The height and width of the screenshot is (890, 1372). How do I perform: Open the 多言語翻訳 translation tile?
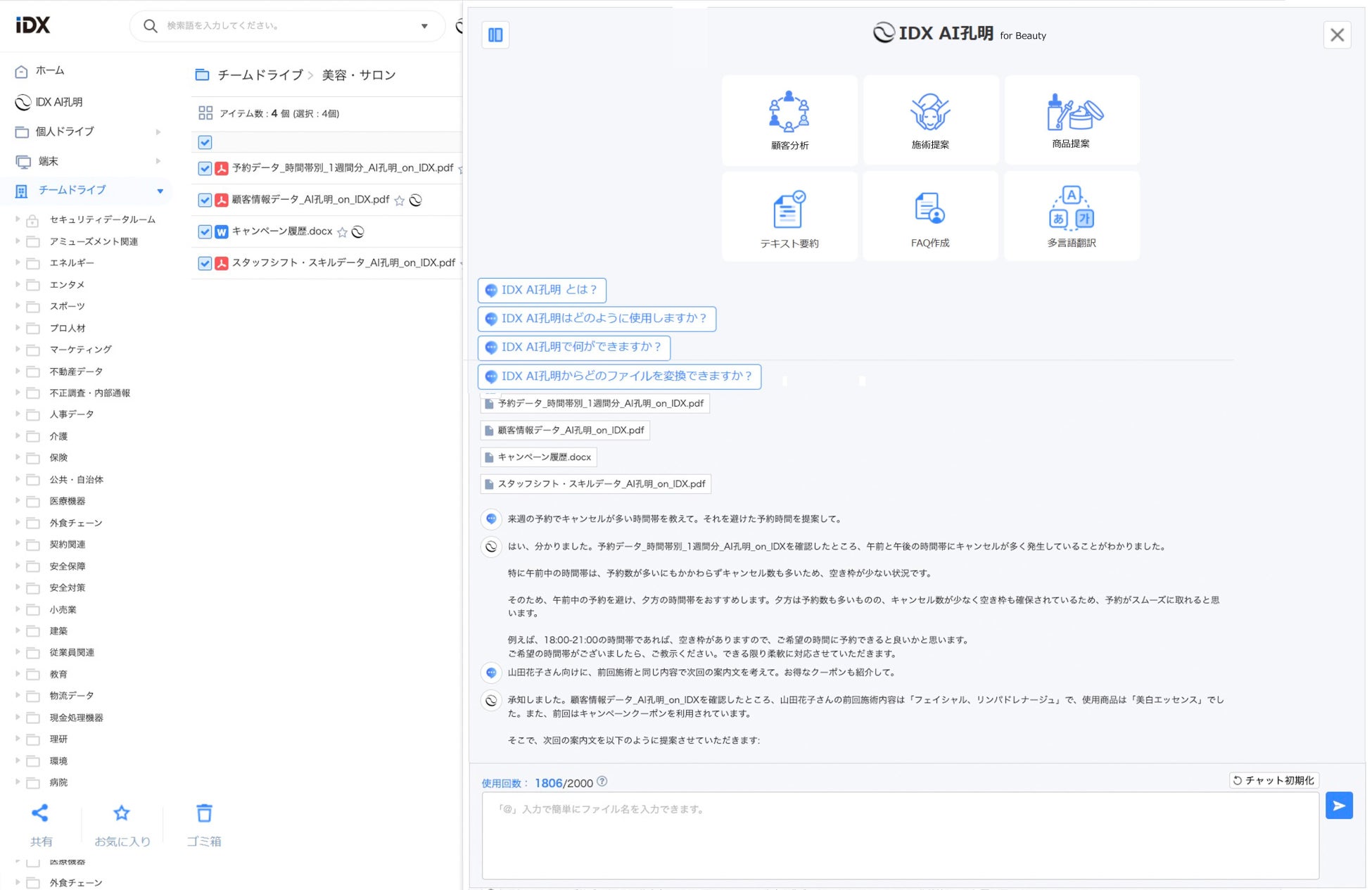click(x=1072, y=217)
